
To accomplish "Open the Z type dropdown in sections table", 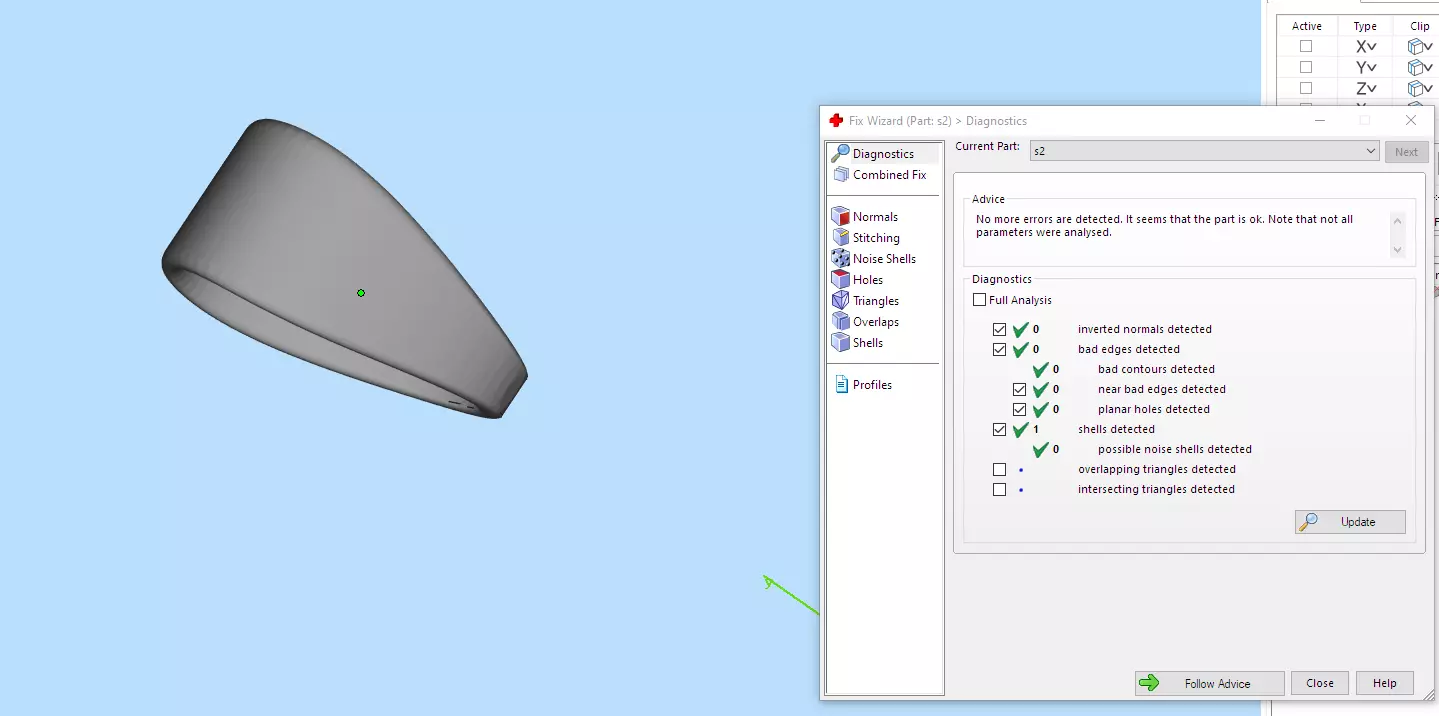I will coord(1366,88).
